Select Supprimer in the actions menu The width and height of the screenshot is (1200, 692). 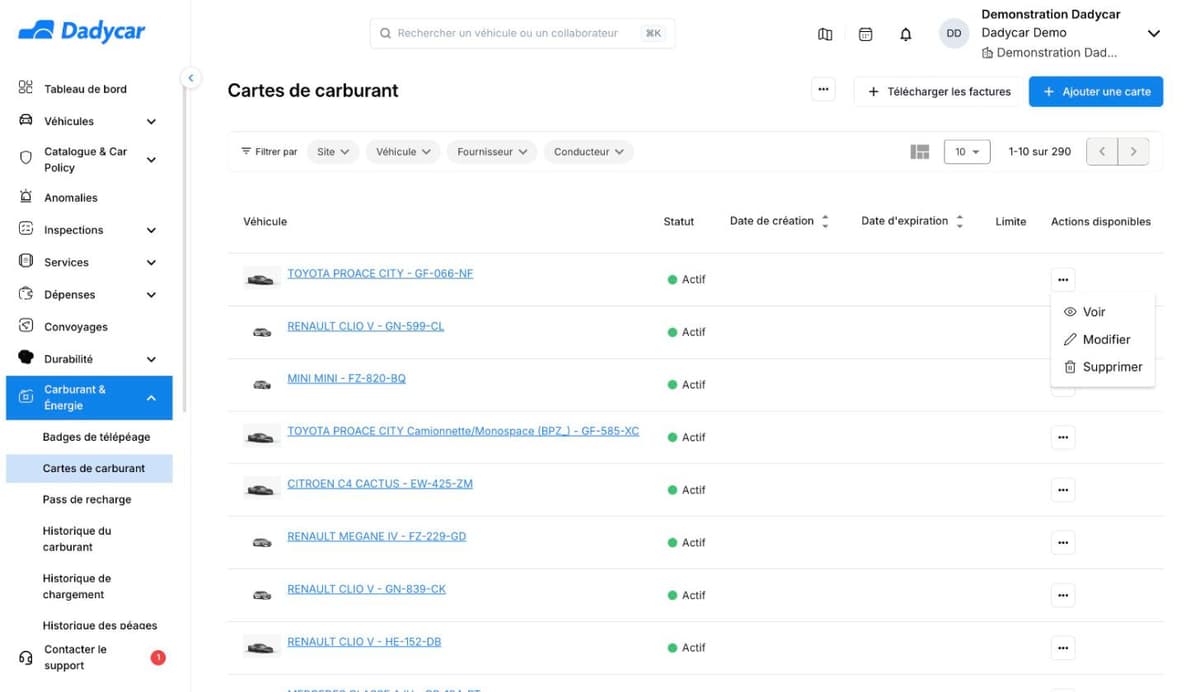pyautogui.click(x=1102, y=367)
